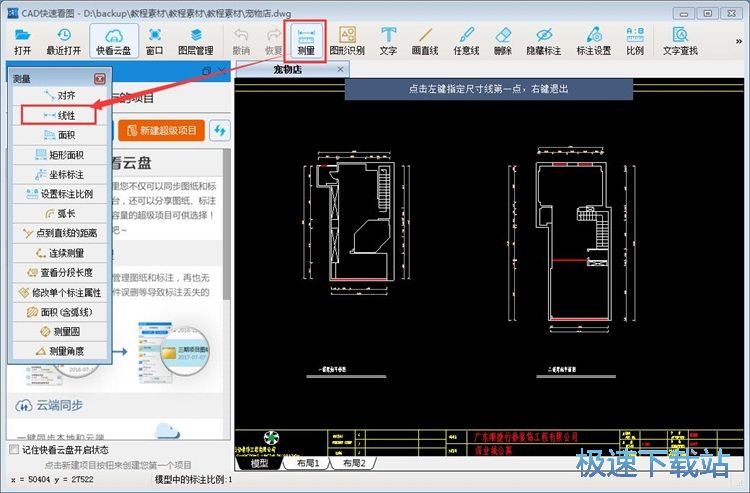Select 线性 linear measurement option
The image size is (750, 493).
coord(58,115)
